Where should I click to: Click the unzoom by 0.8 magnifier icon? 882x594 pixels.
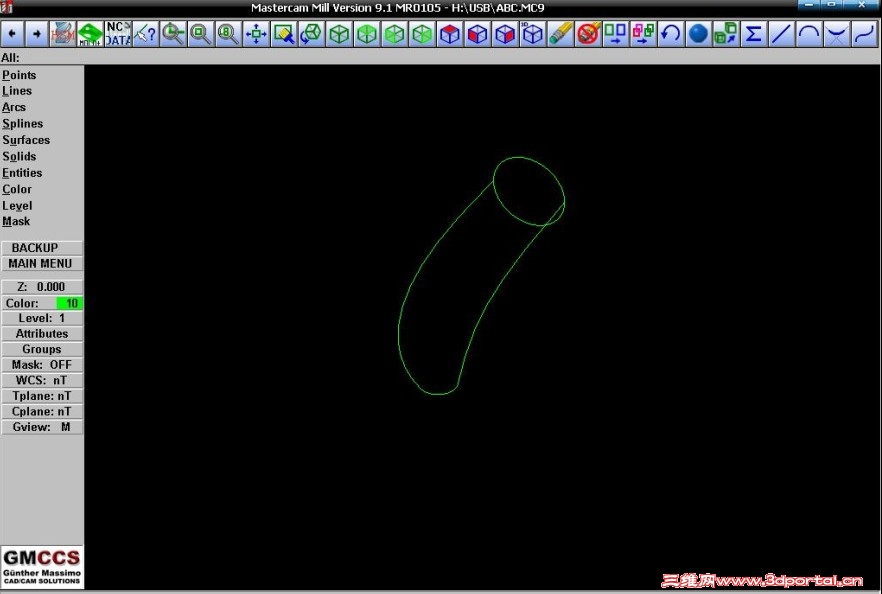[x=228, y=34]
